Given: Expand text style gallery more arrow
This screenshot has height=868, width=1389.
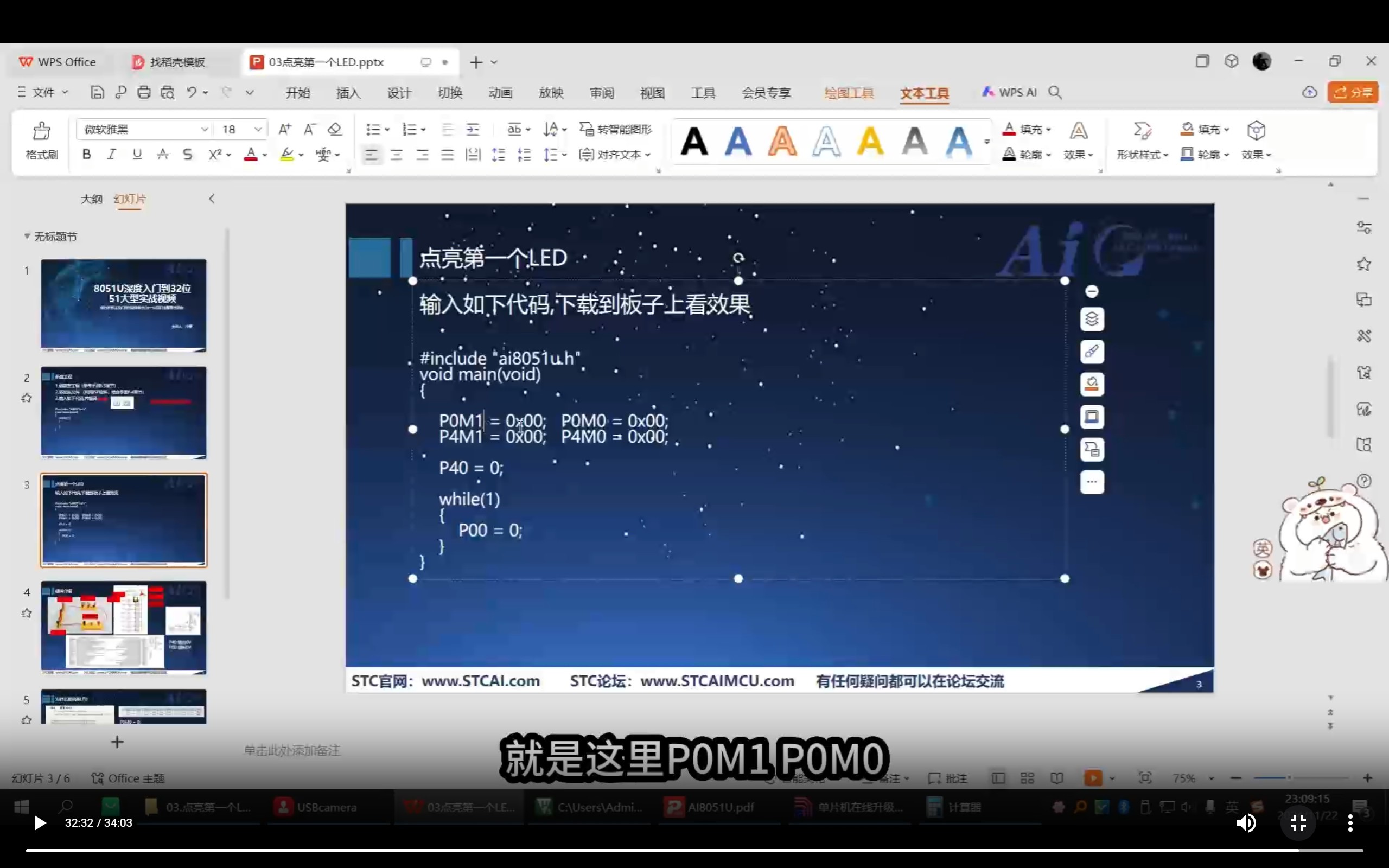Looking at the screenshot, I should [986, 141].
